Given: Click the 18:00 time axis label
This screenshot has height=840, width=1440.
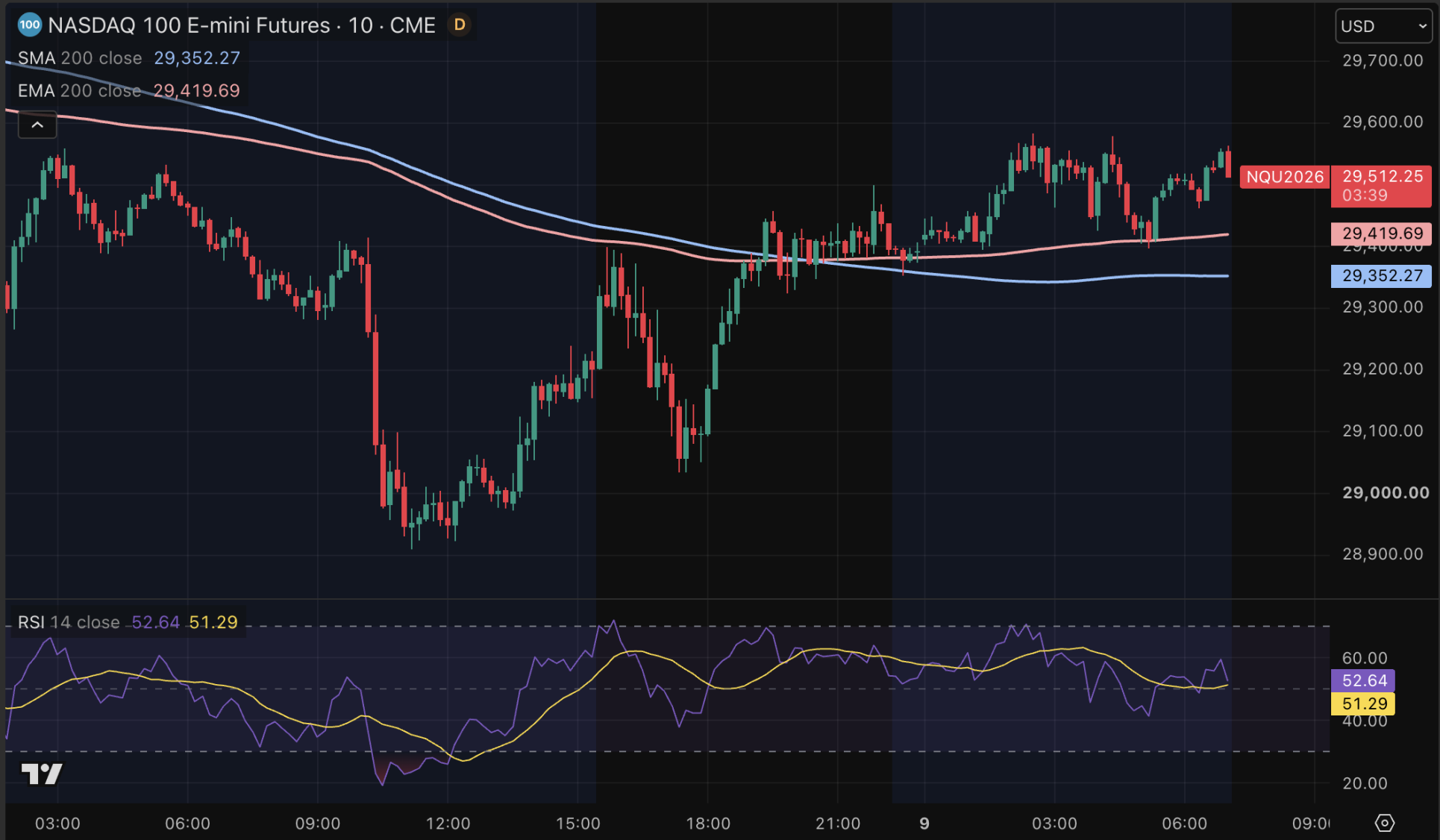Looking at the screenshot, I should point(708,824).
